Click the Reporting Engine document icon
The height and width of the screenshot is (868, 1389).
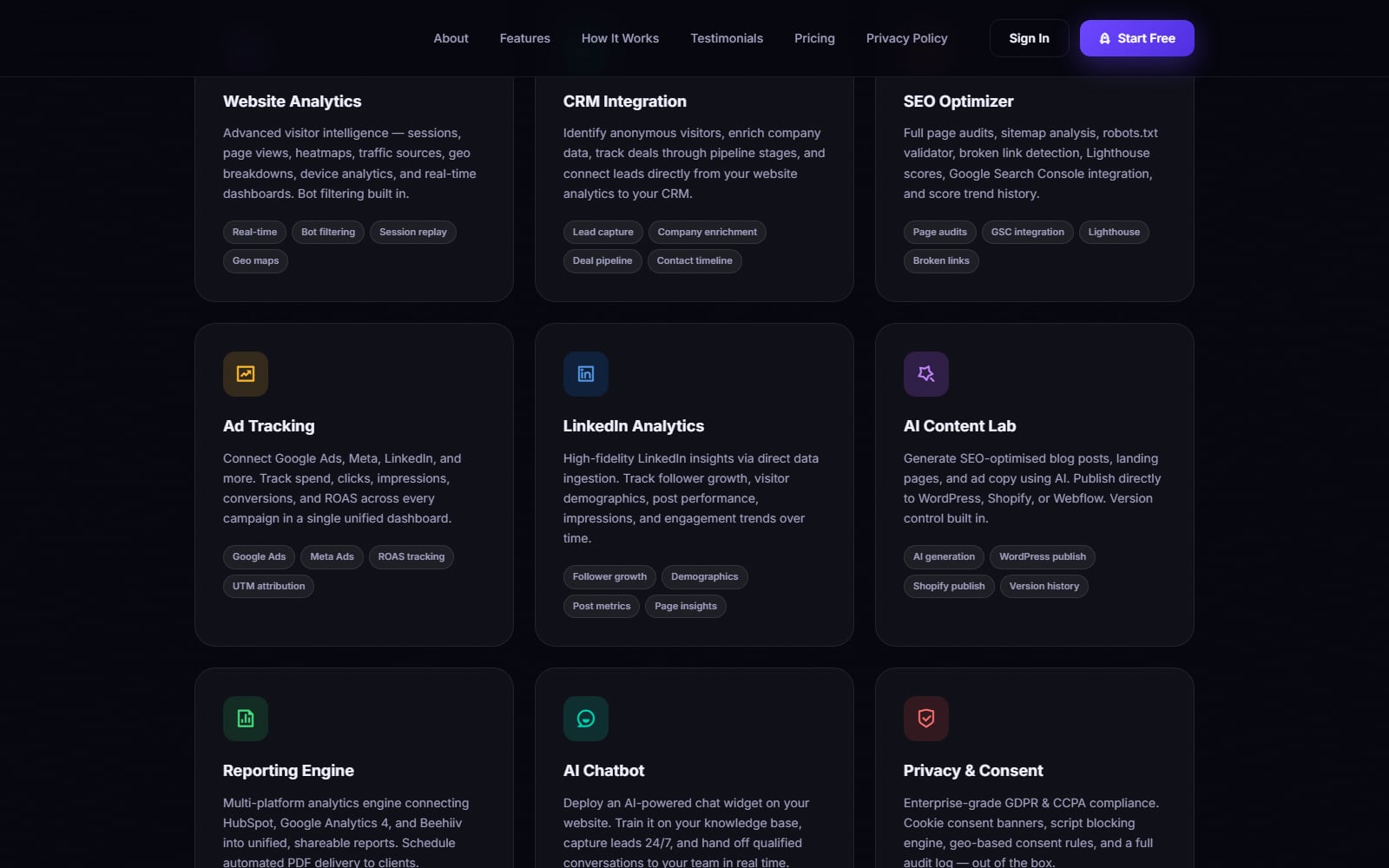246,719
